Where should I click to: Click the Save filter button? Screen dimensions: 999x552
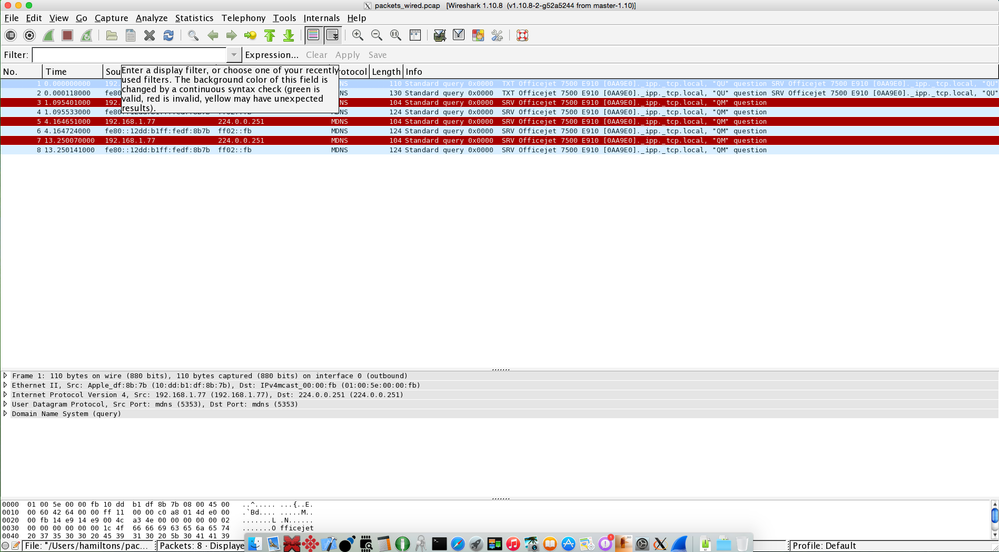point(377,55)
